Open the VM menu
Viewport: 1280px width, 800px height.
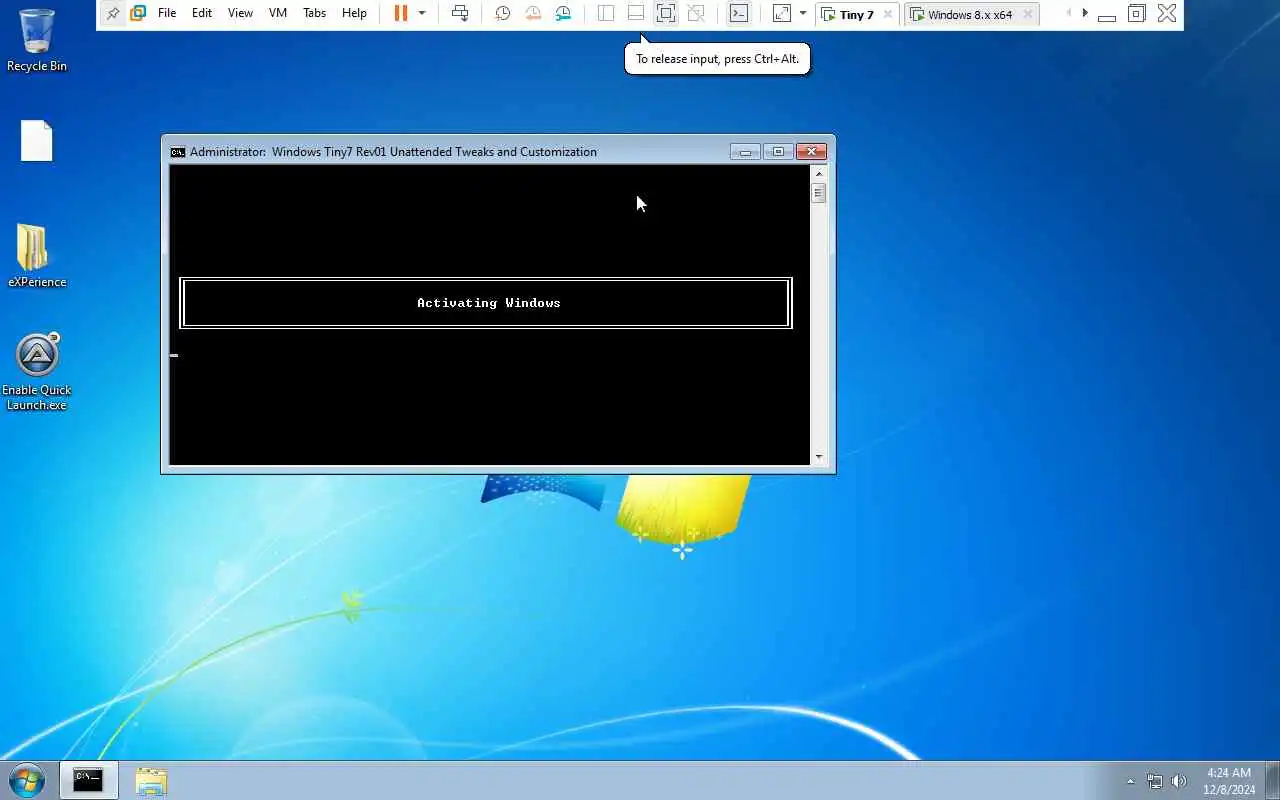pos(278,13)
